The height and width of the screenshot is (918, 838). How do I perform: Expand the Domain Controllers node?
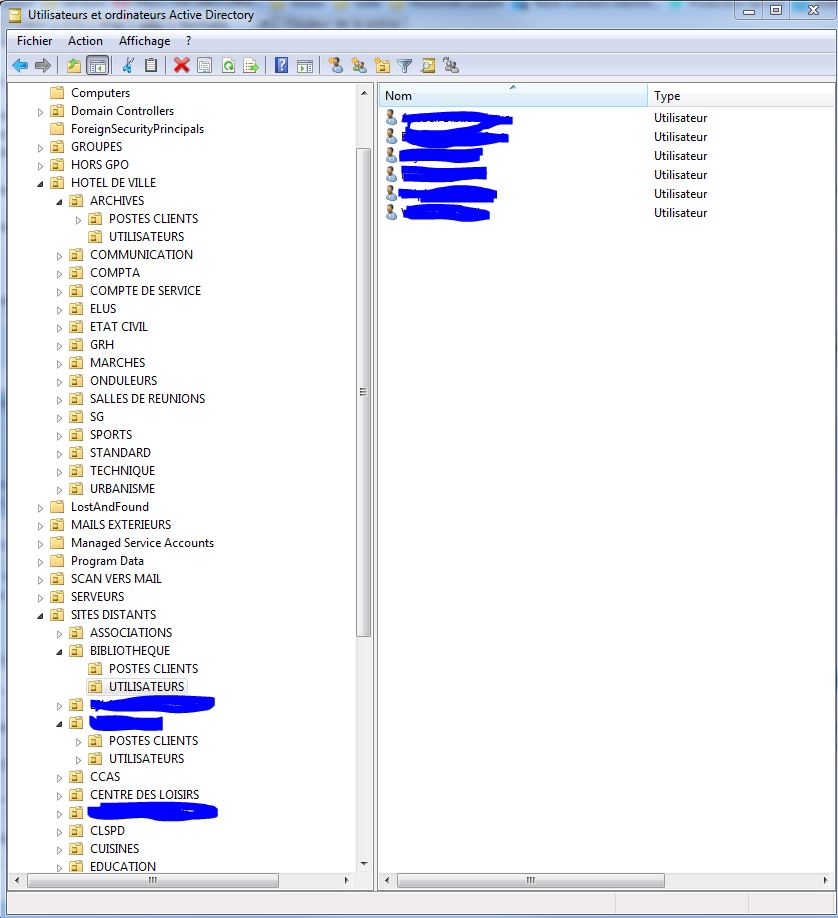40,112
